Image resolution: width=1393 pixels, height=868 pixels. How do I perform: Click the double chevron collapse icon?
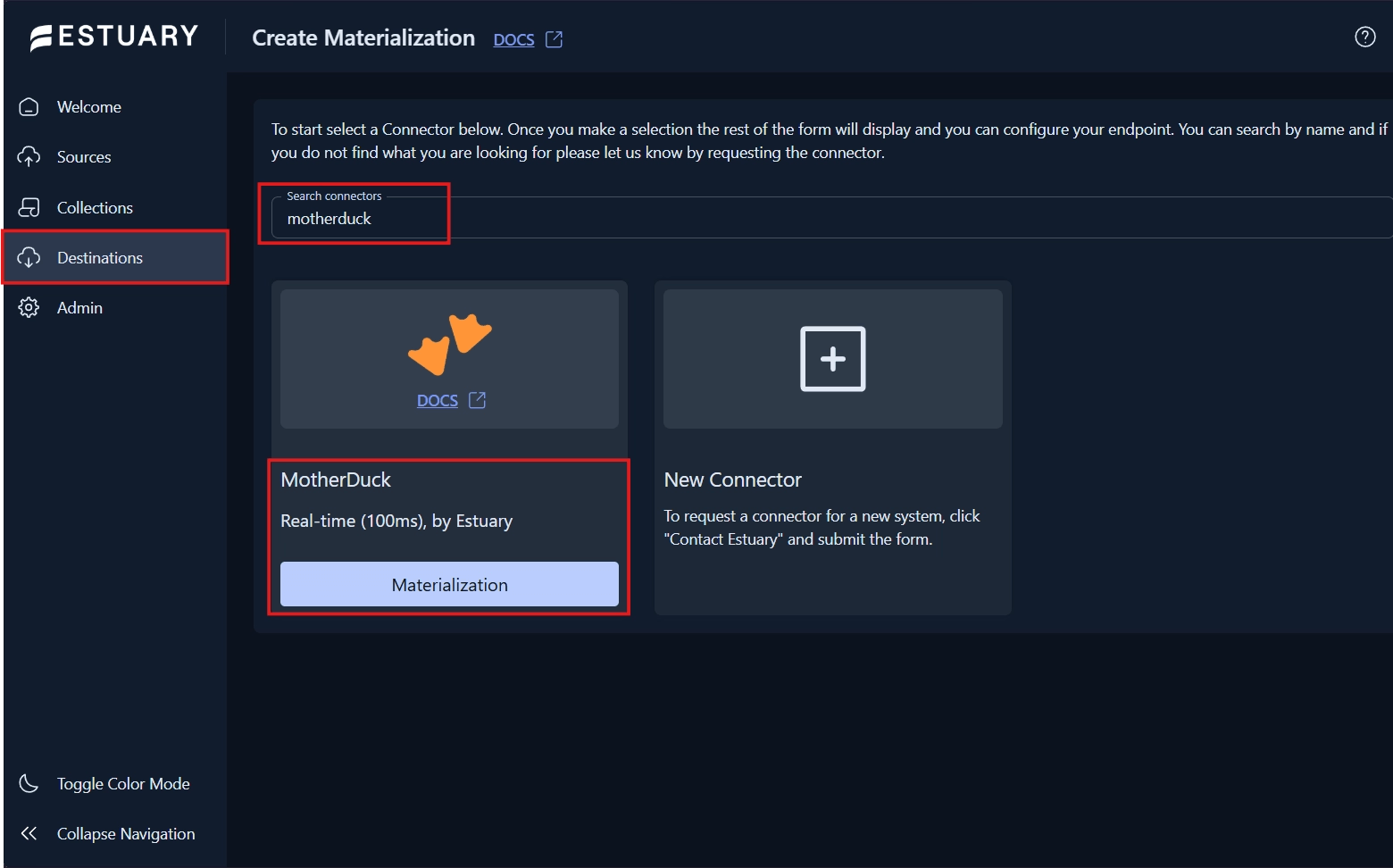[29, 833]
